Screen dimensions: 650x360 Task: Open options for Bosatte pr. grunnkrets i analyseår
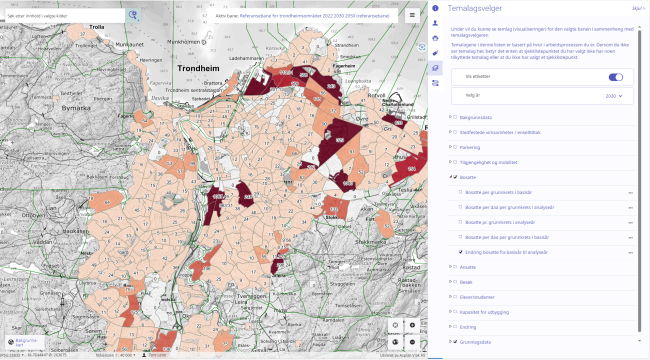click(x=631, y=223)
